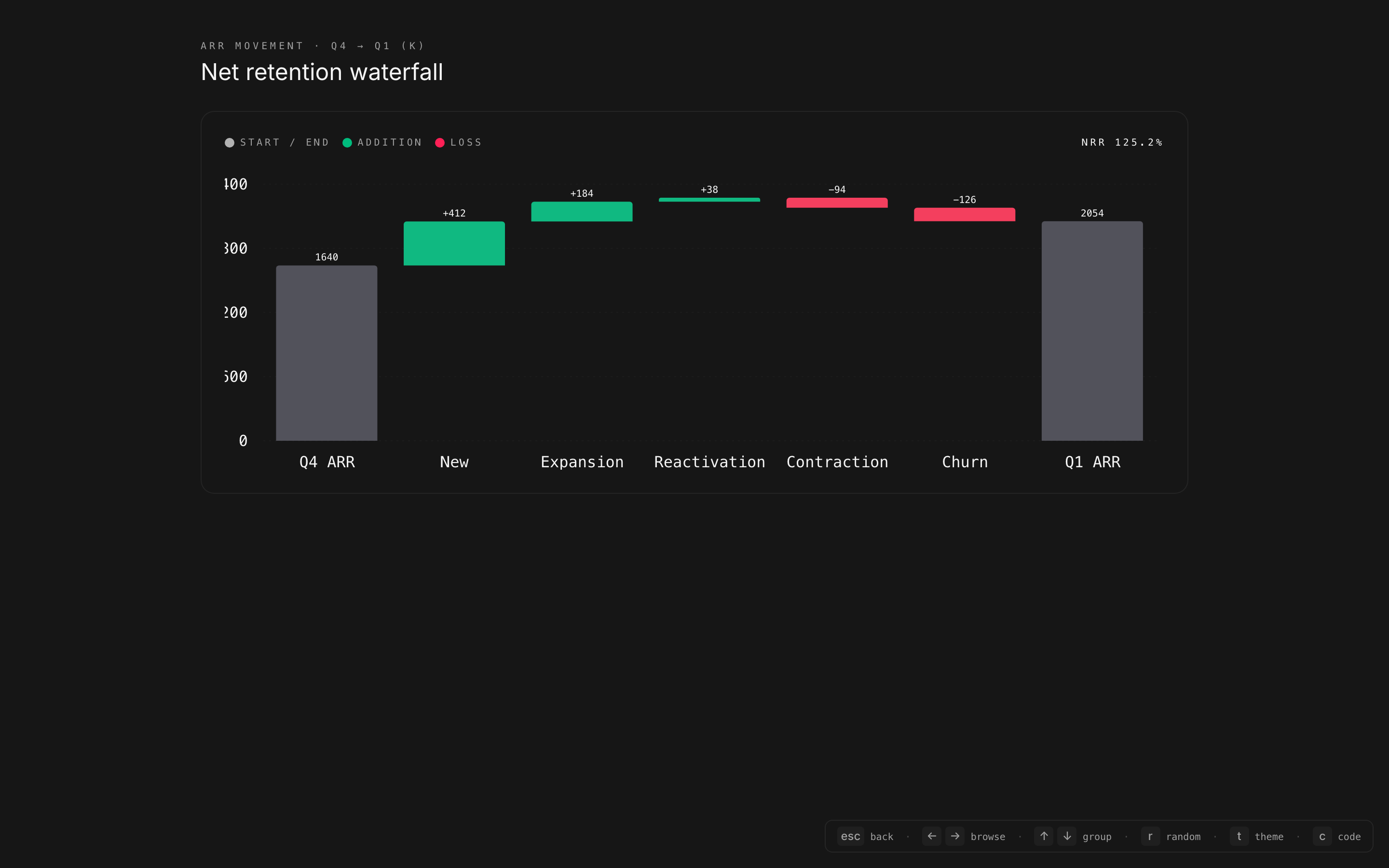Click the Q4 ARR gray bar
Screen dimensions: 1389x868
327,353
